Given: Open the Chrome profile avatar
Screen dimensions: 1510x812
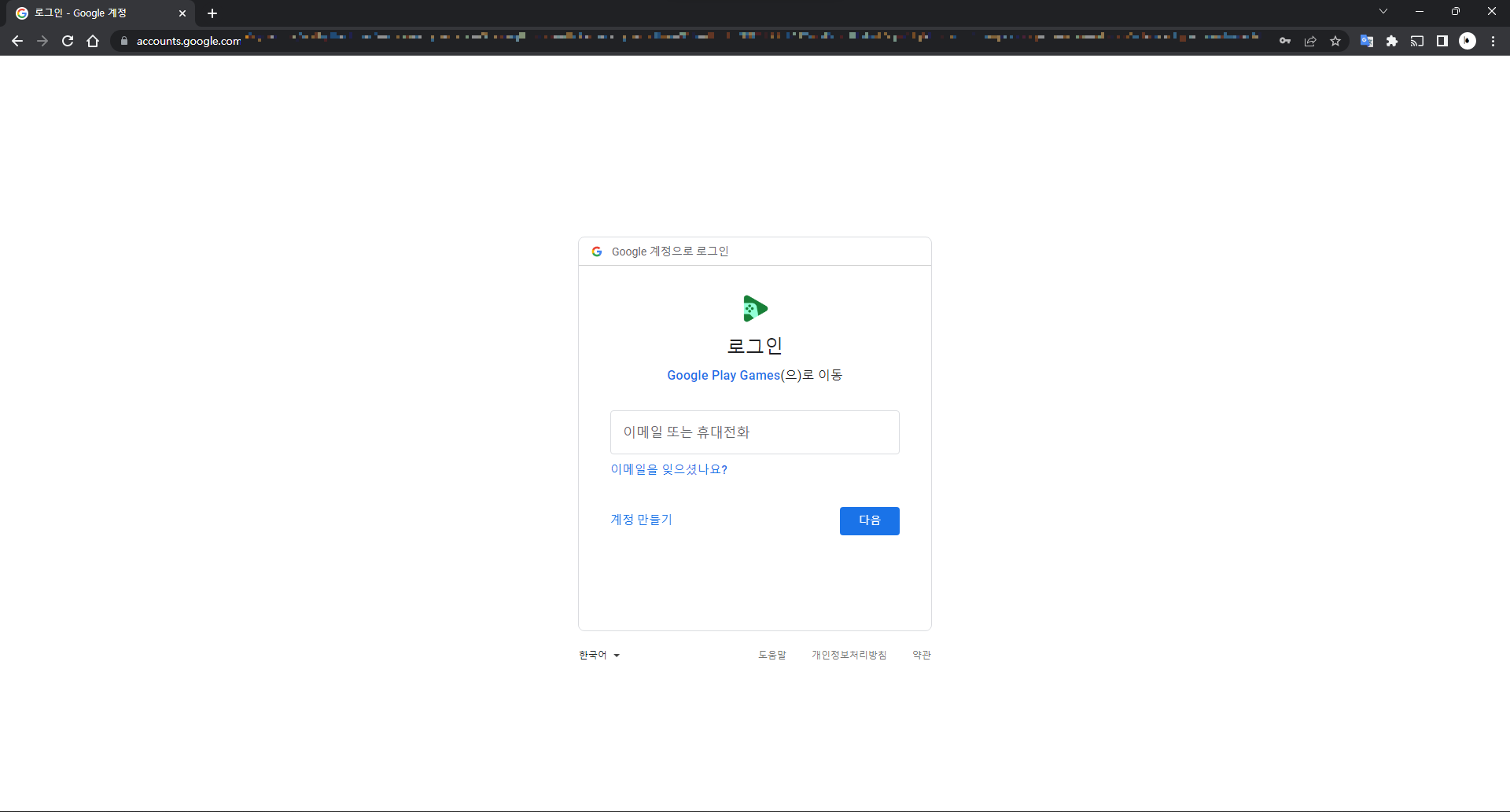Looking at the screenshot, I should point(1468,41).
